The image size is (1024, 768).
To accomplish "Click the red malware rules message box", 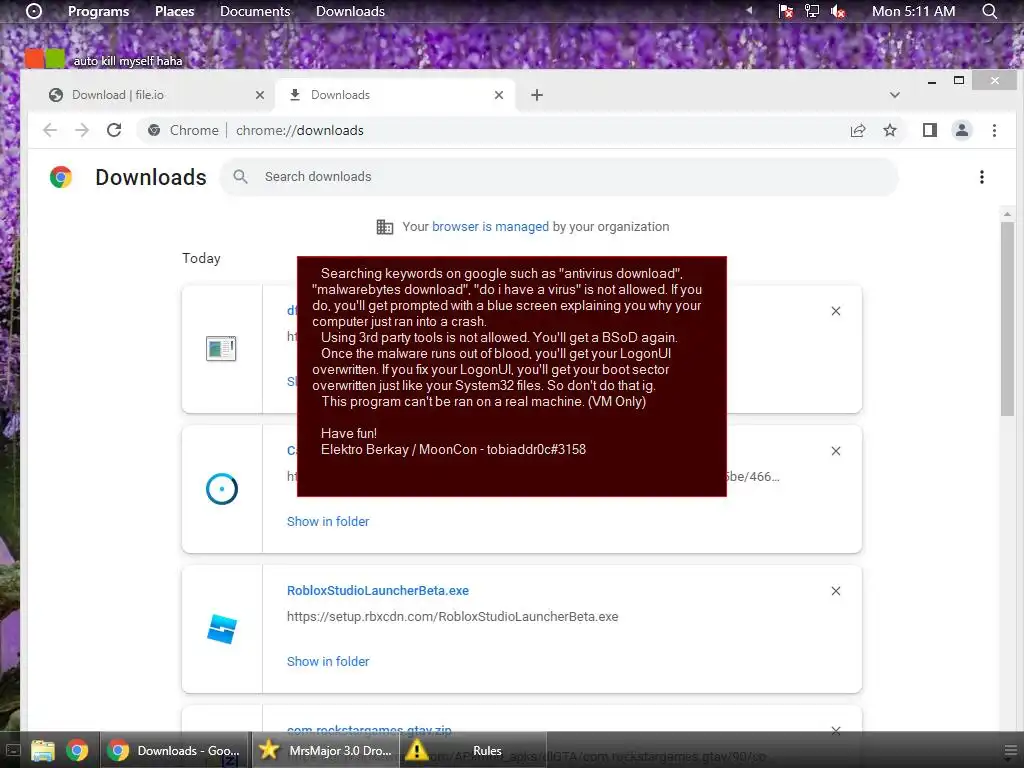I will (511, 376).
